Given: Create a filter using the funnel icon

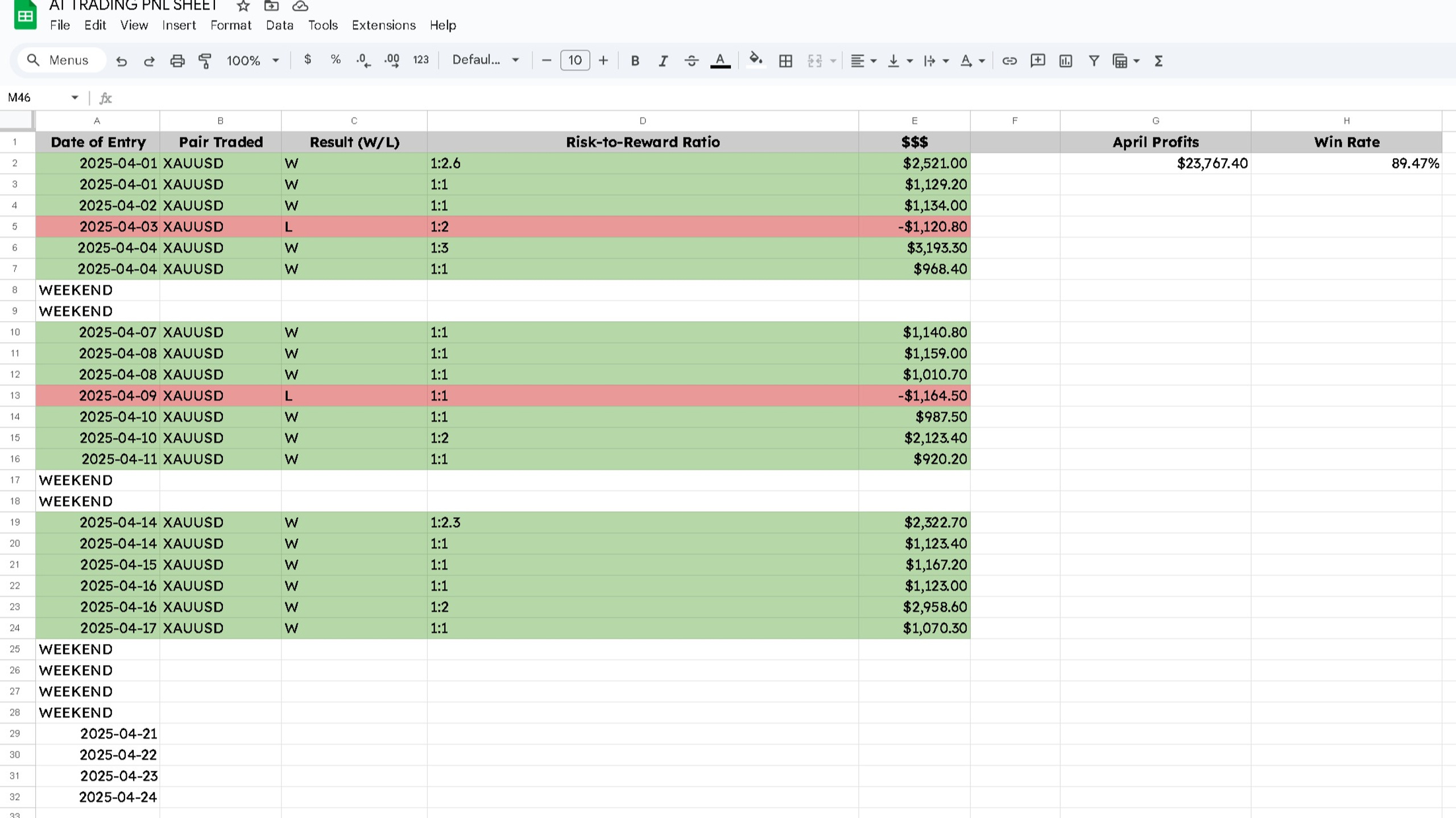Looking at the screenshot, I should click(x=1093, y=61).
